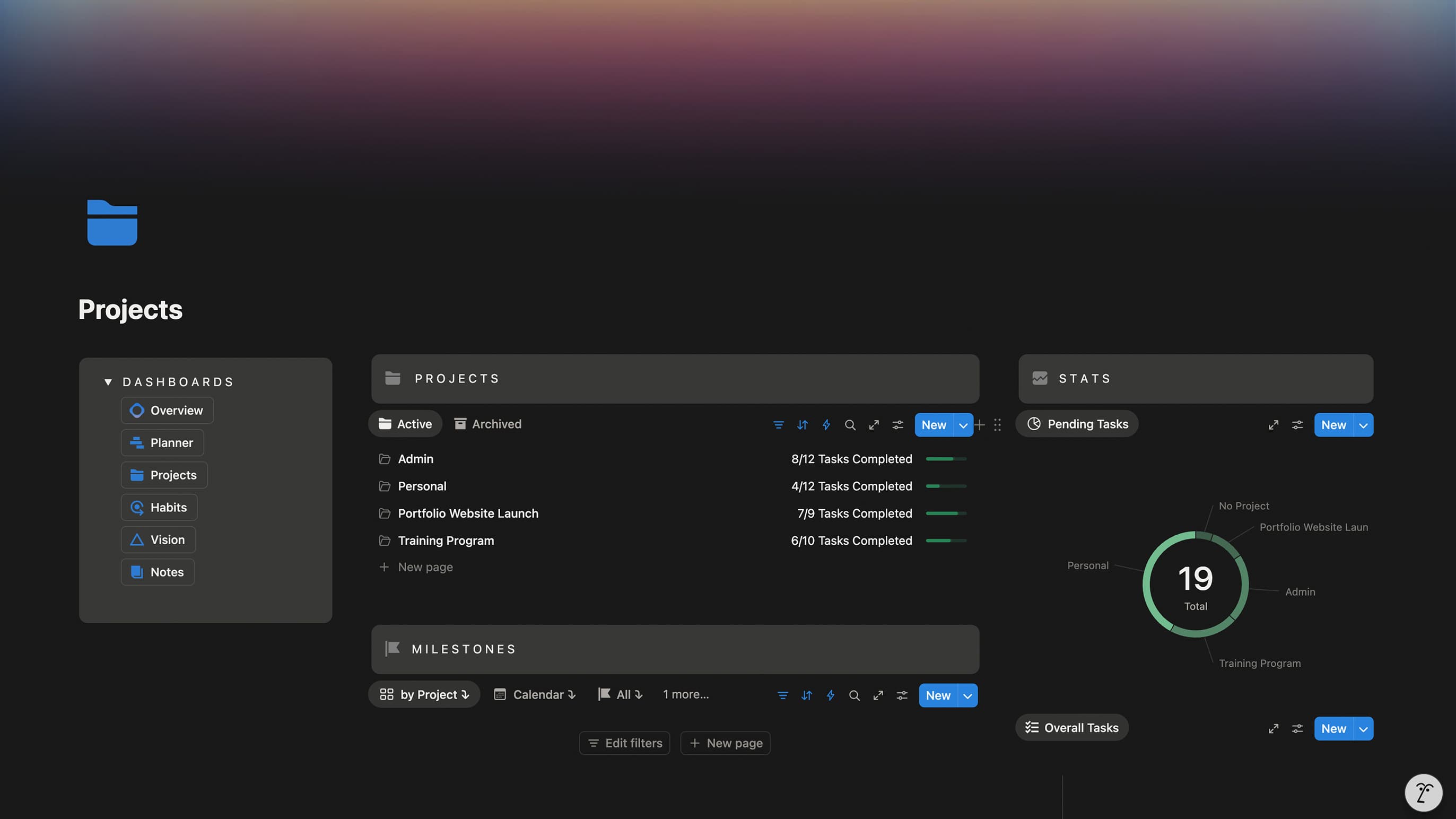Collapse the Dashboards section

pos(108,381)
